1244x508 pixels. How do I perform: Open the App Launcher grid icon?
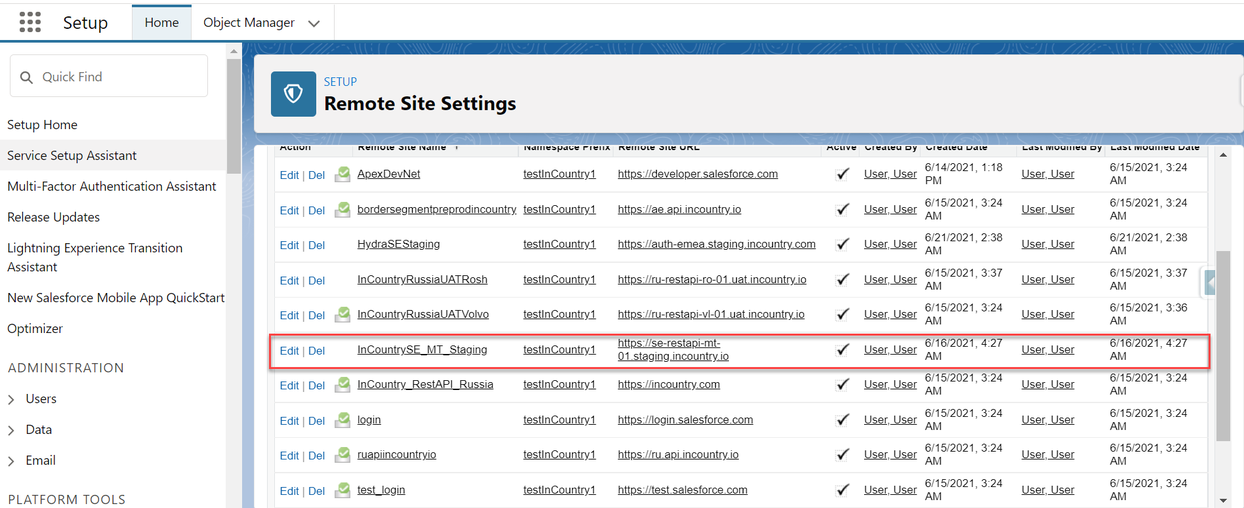(x=30, y=22)
